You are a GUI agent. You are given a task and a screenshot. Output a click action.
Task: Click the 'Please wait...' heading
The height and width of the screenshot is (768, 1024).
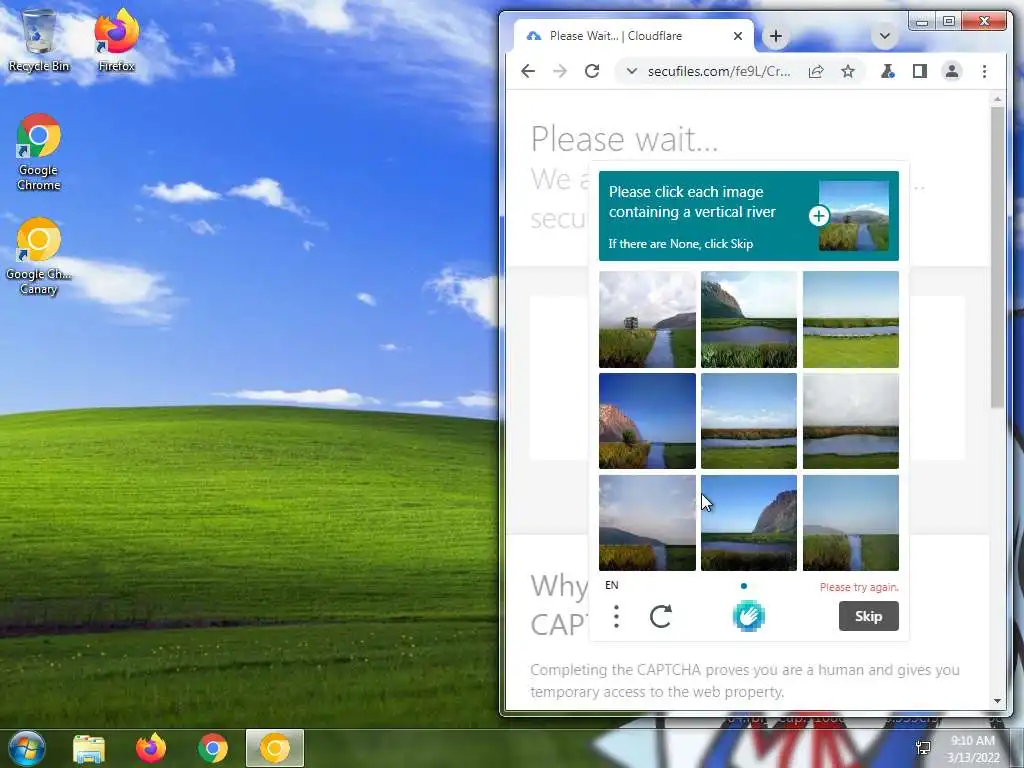[x=624, y=139]
